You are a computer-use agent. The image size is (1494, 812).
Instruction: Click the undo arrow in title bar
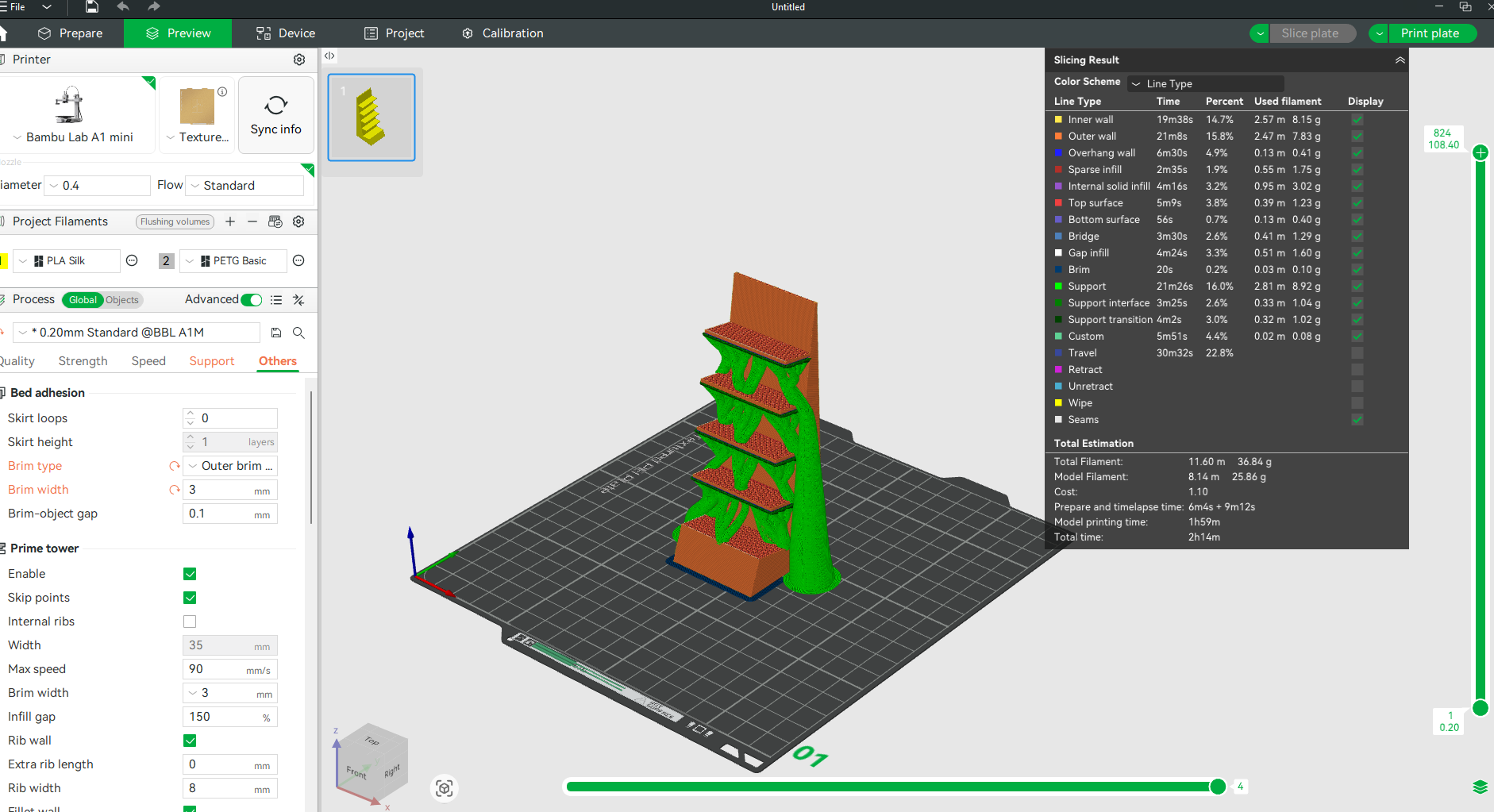click(x=123, y=7)
